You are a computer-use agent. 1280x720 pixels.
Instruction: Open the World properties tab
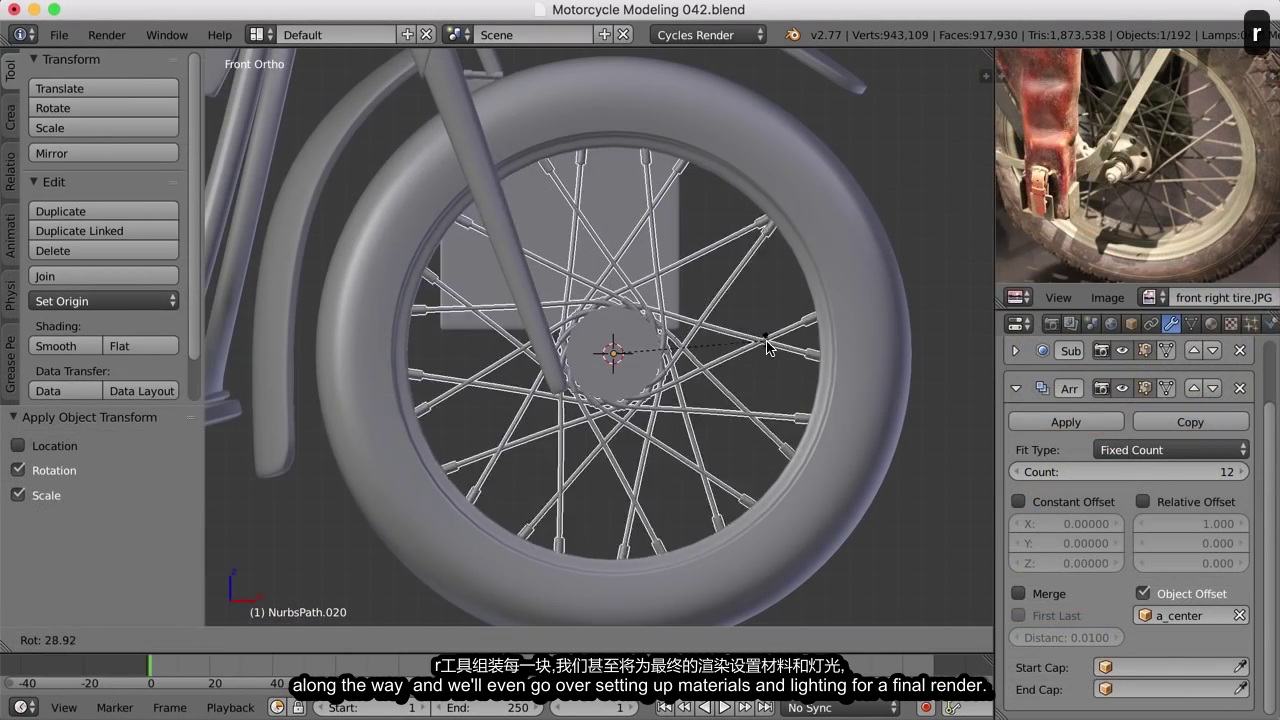coord(1111,324)
